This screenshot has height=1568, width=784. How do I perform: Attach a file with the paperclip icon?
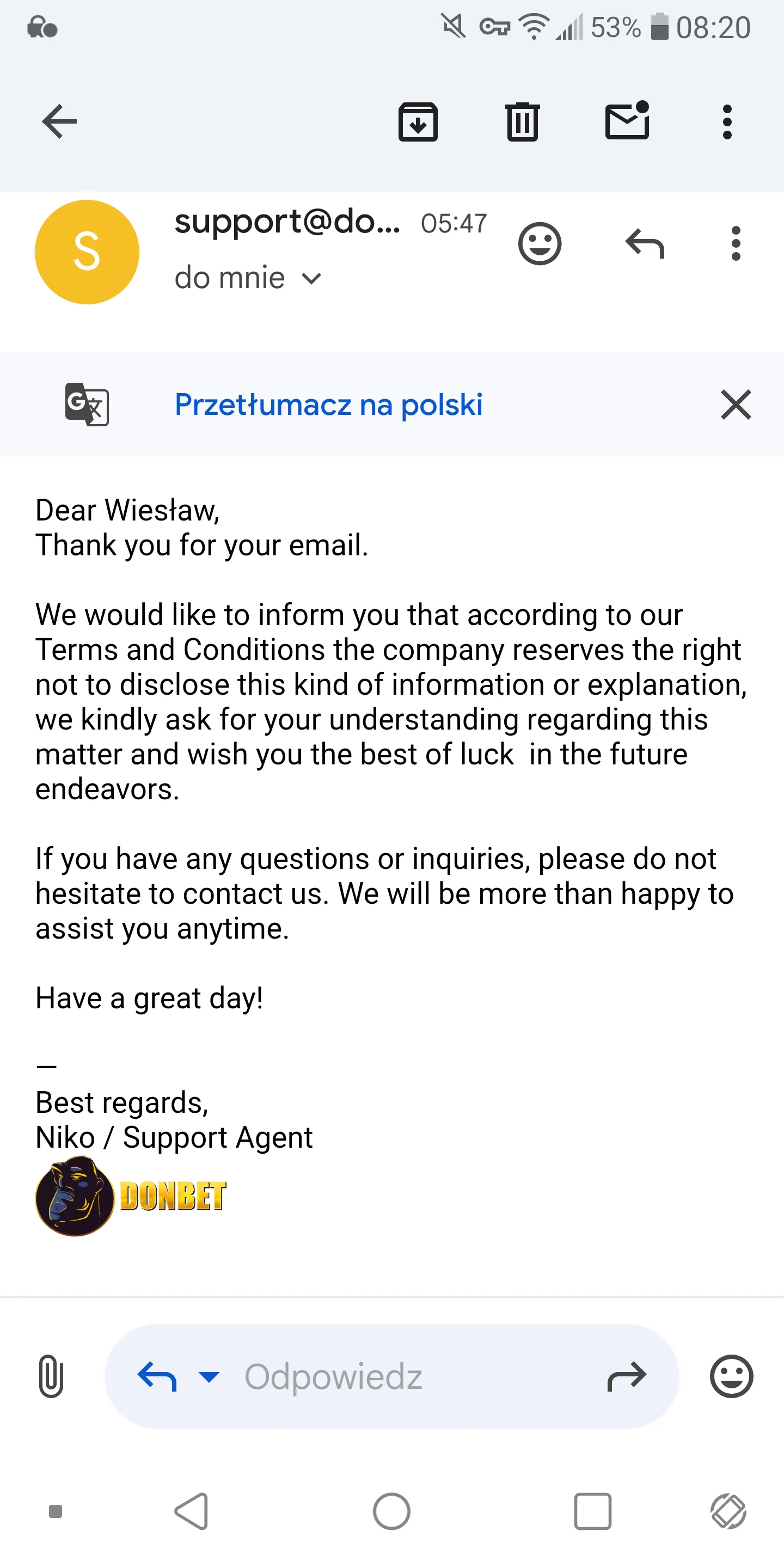pyautogui.click(x=51, y=1376)
